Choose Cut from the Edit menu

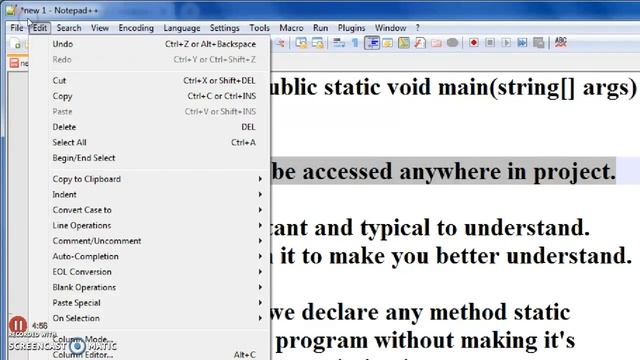tap(149, 81)
